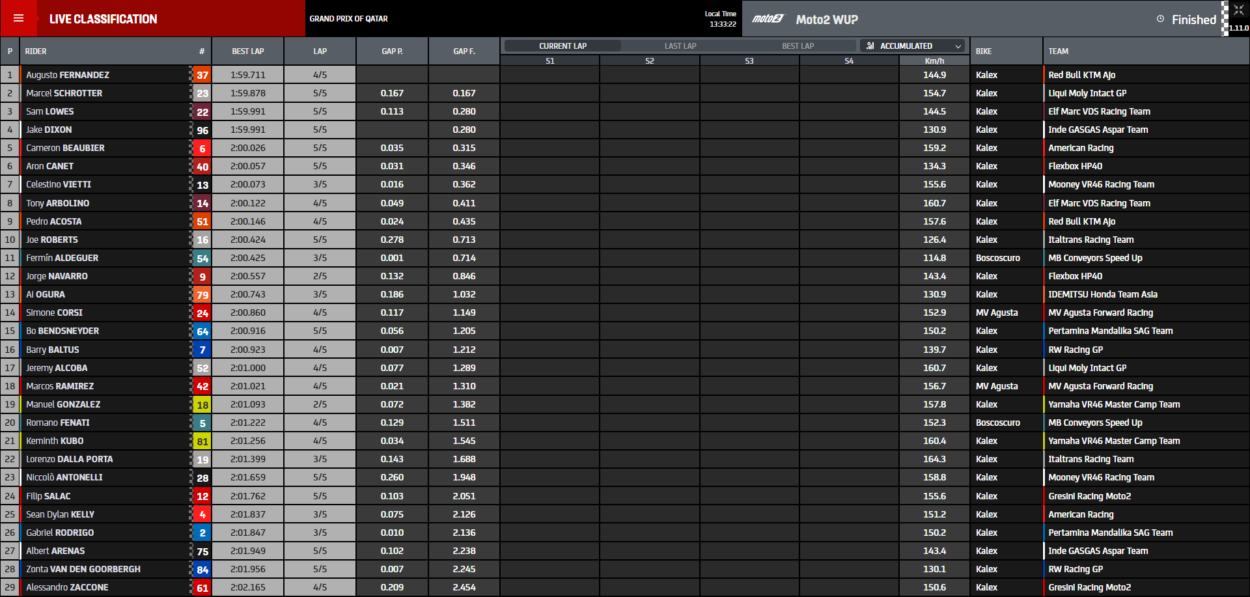The image size is (1250, 597).
Task: Select rider Alessandro ZACCONE
Action: point(67,587)
